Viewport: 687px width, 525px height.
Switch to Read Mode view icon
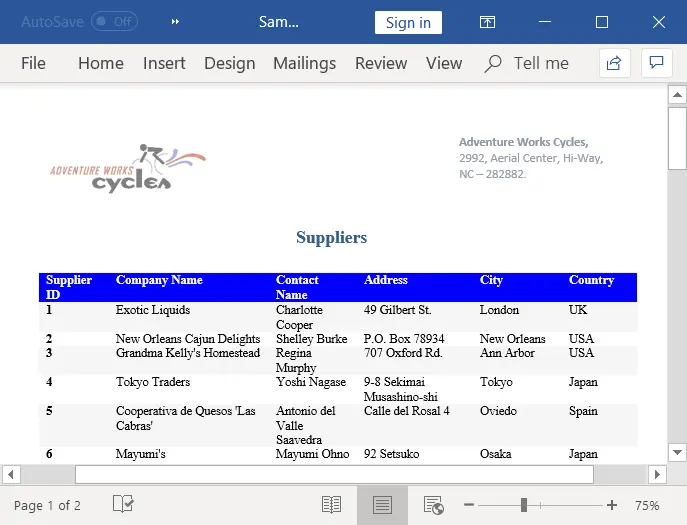(x=331, y=505)
